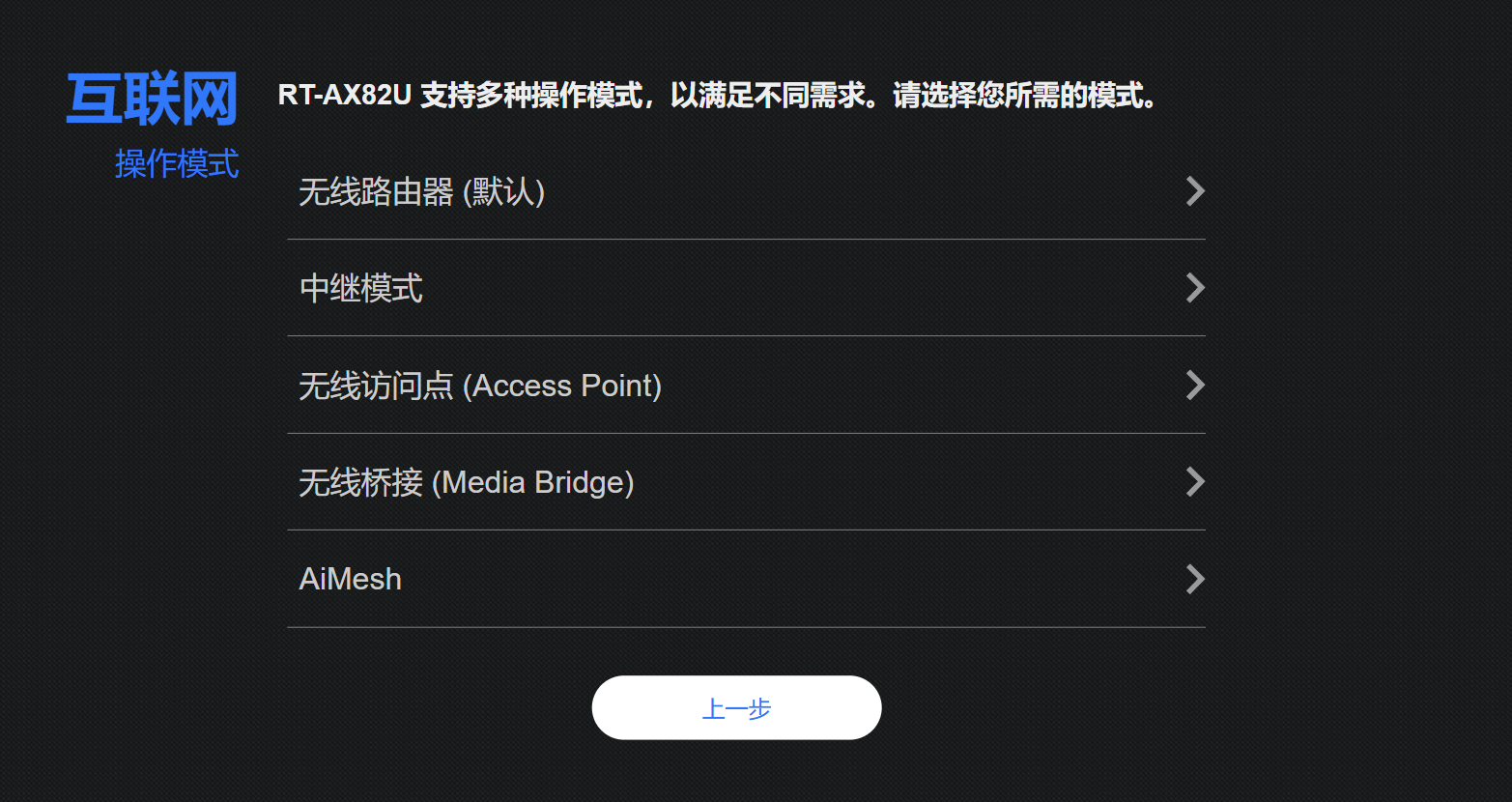
Task: Expand the arrow next to 无线访问点
Action: [x=1194, y=386]
